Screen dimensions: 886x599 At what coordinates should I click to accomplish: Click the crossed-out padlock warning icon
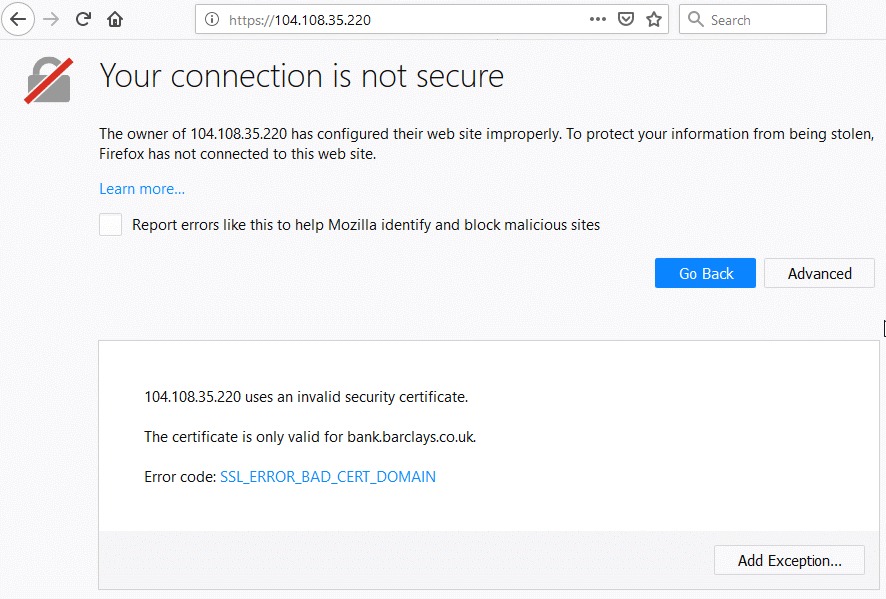(48, 80)
